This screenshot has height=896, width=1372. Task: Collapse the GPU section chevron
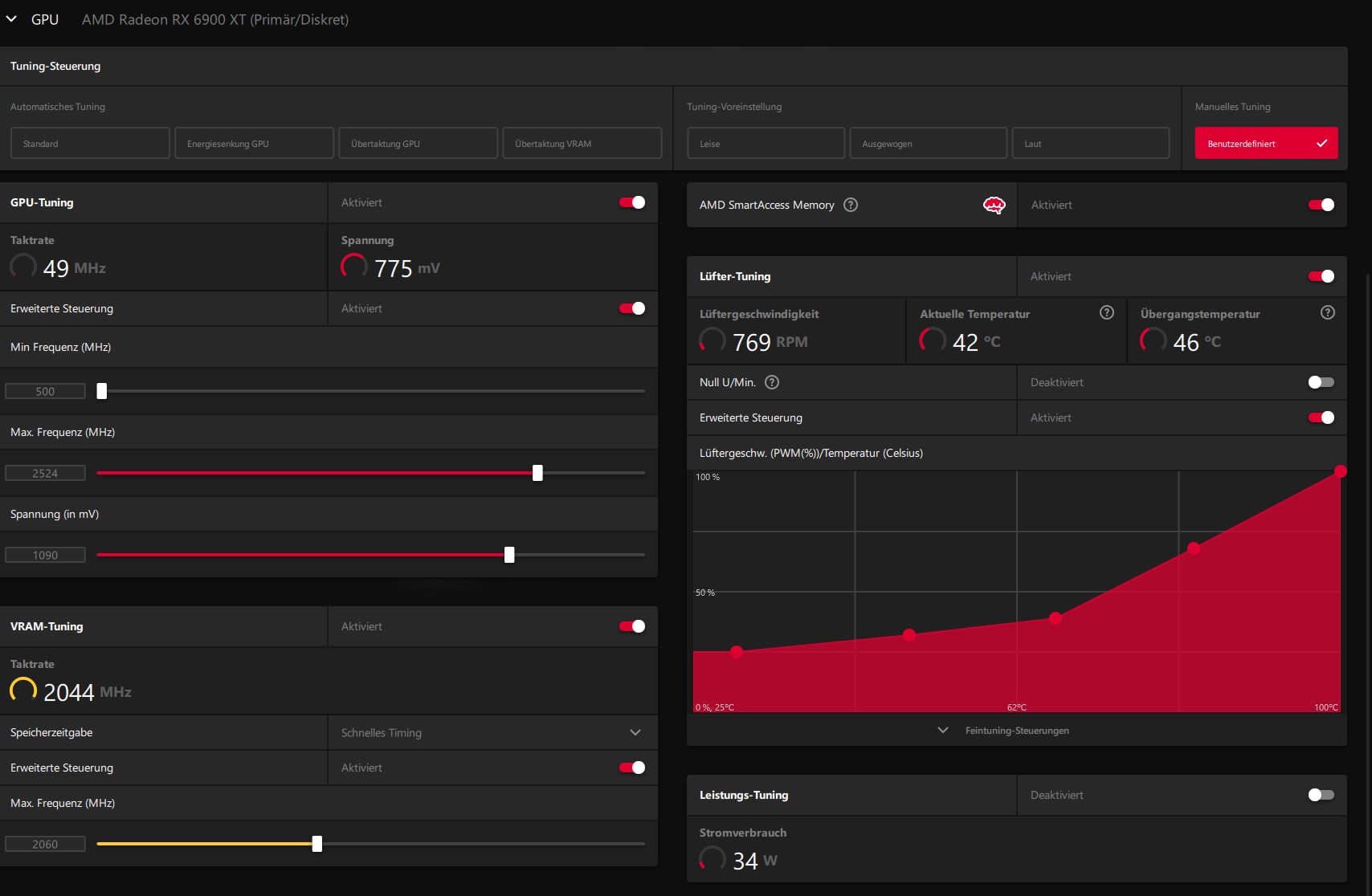tap(11, 18)
